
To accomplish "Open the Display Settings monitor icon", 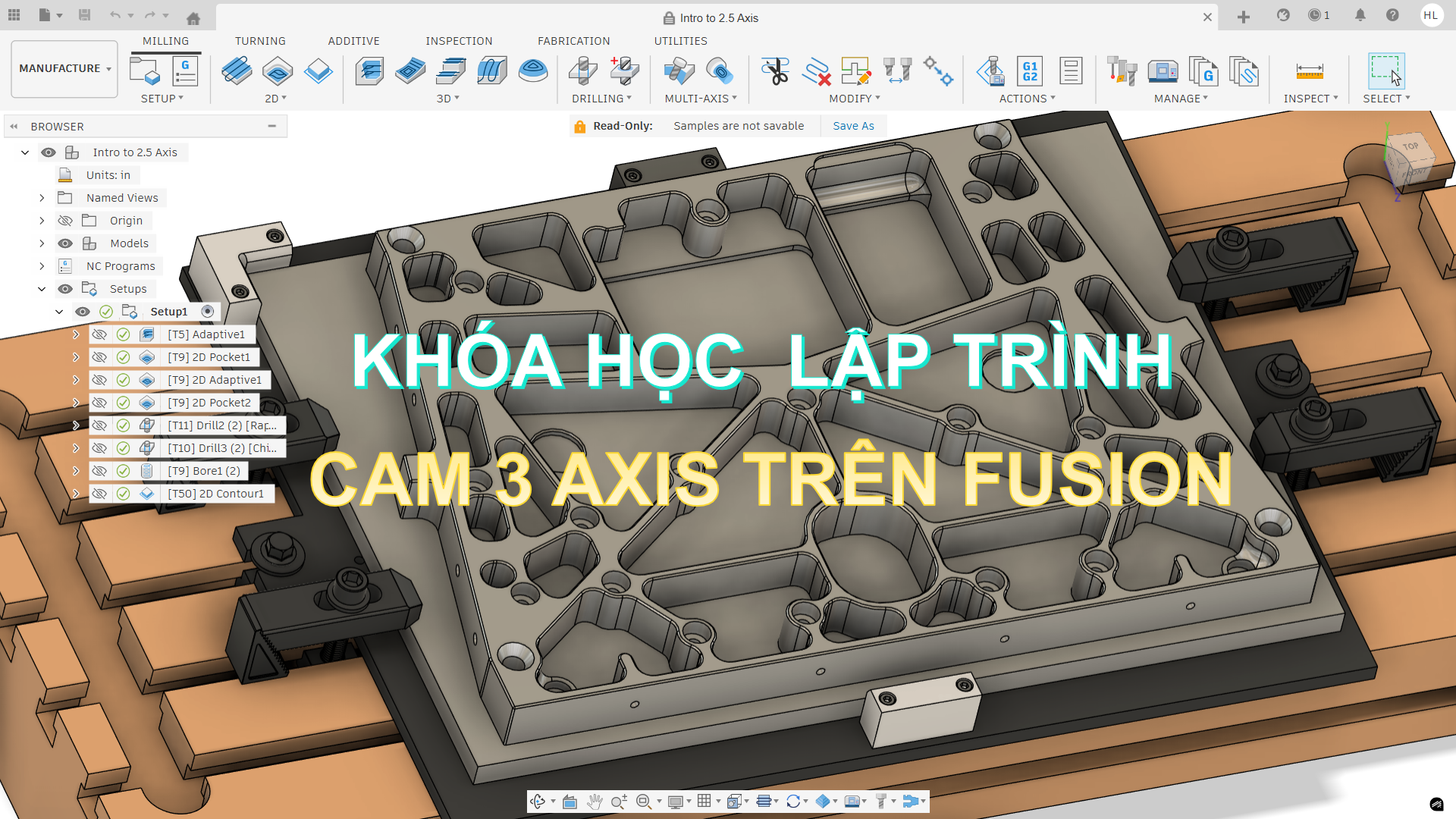I will pyautogui.click(x=675, y=802).
